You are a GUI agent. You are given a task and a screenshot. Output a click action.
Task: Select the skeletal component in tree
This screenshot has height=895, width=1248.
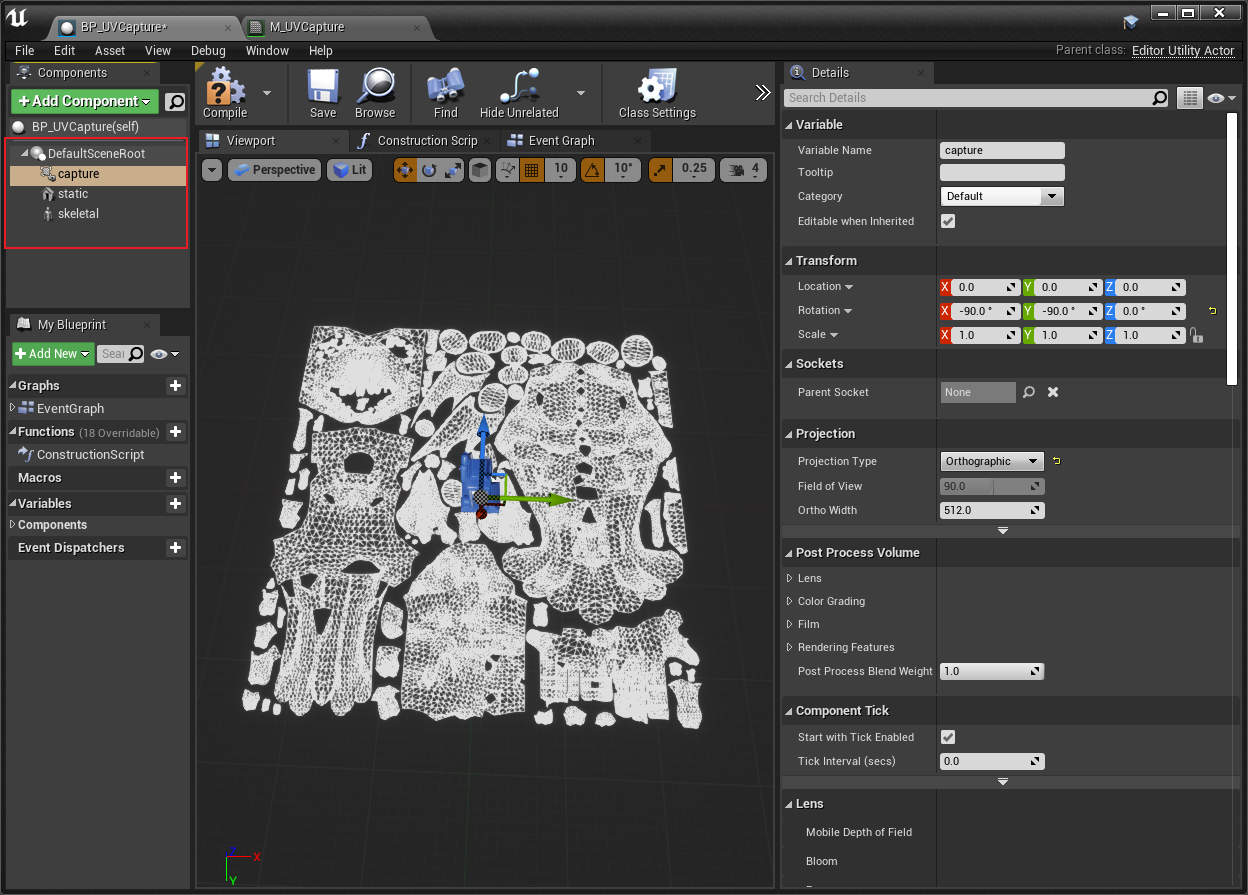pyautogui.click(x=78, y=214)
